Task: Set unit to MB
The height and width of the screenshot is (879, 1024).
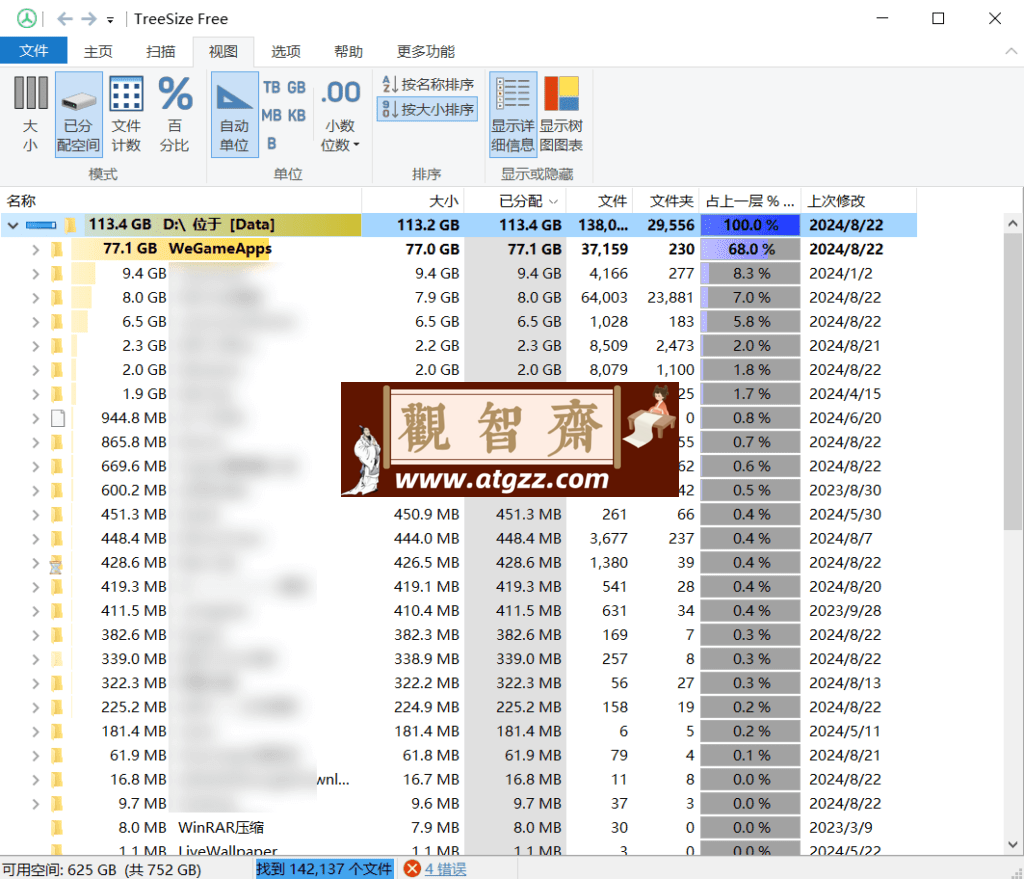Action: (x=272, y=116)
